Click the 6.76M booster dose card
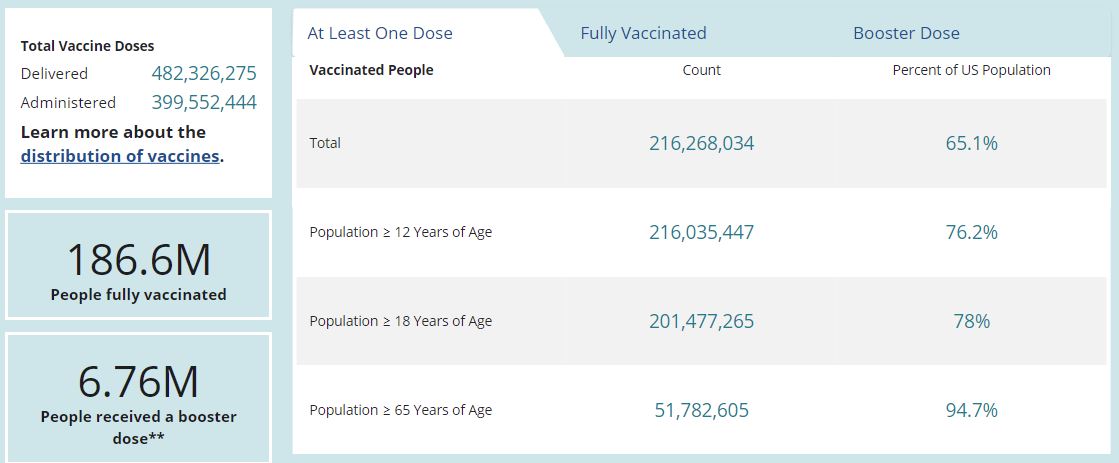 click(x=138, y=397)
